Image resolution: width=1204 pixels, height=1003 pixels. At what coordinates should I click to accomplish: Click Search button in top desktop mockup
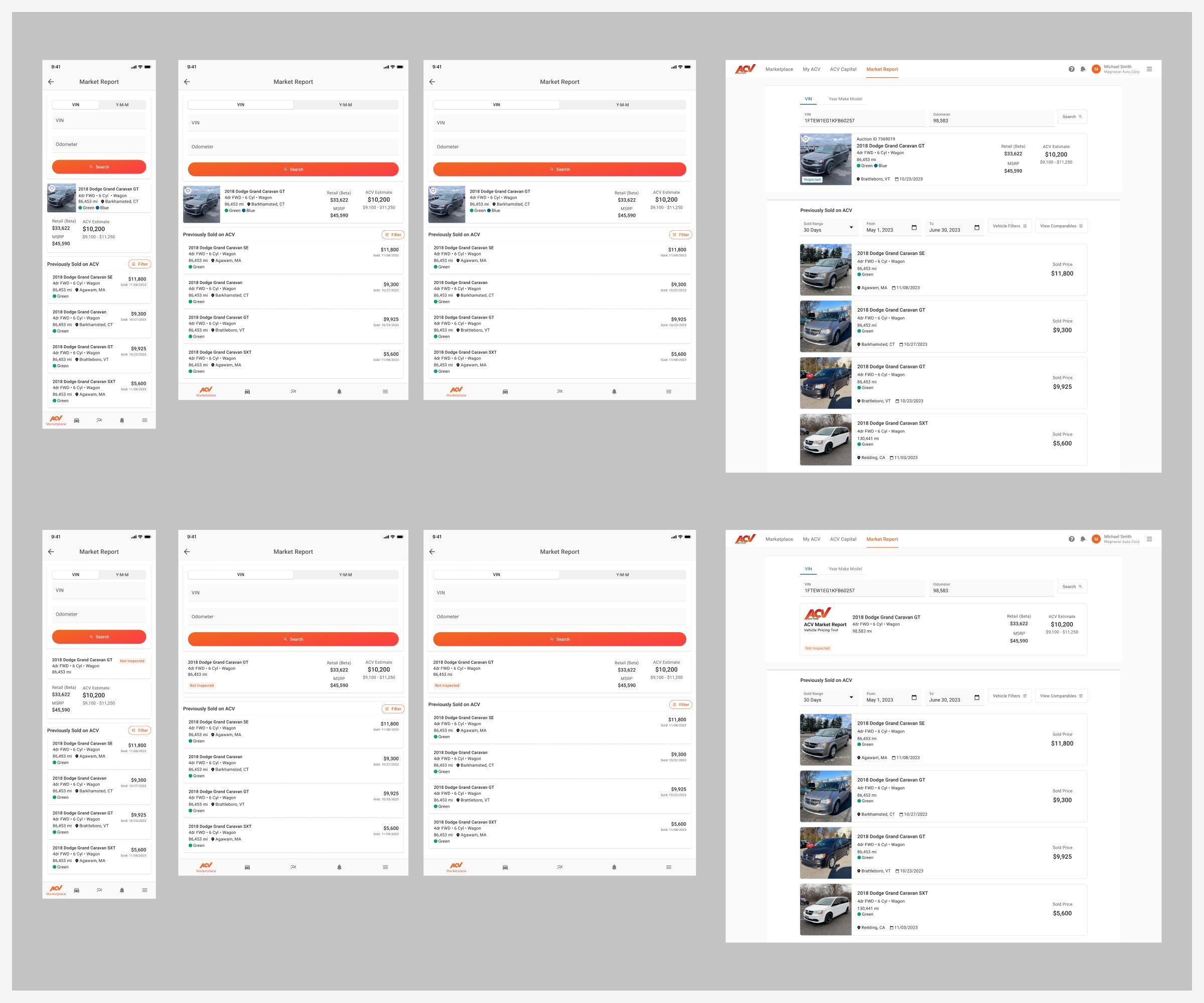point(1072,116)
